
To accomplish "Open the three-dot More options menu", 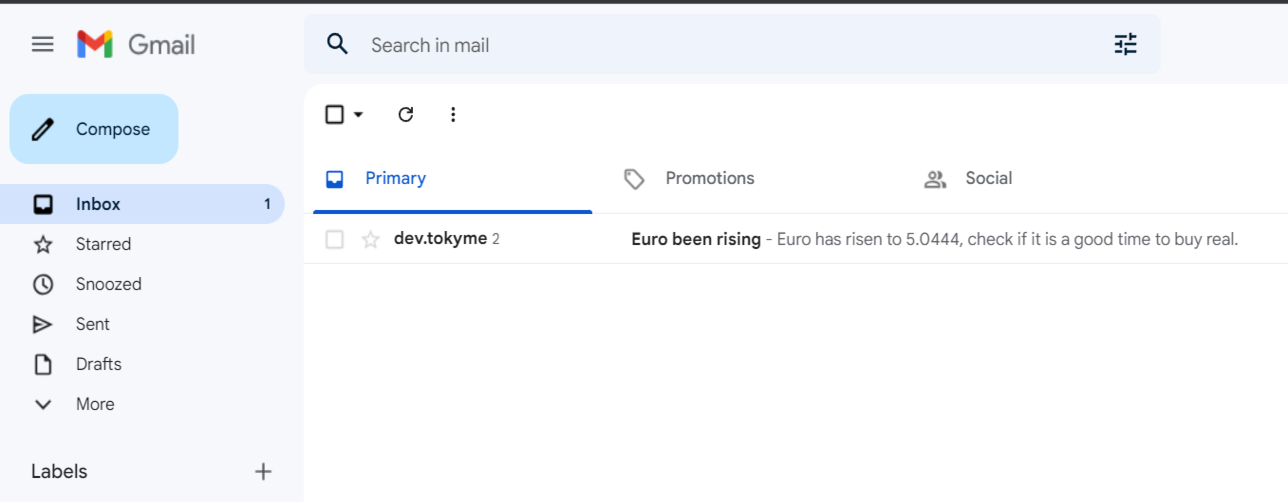I will pyautogui.click(x=453, y=114).
